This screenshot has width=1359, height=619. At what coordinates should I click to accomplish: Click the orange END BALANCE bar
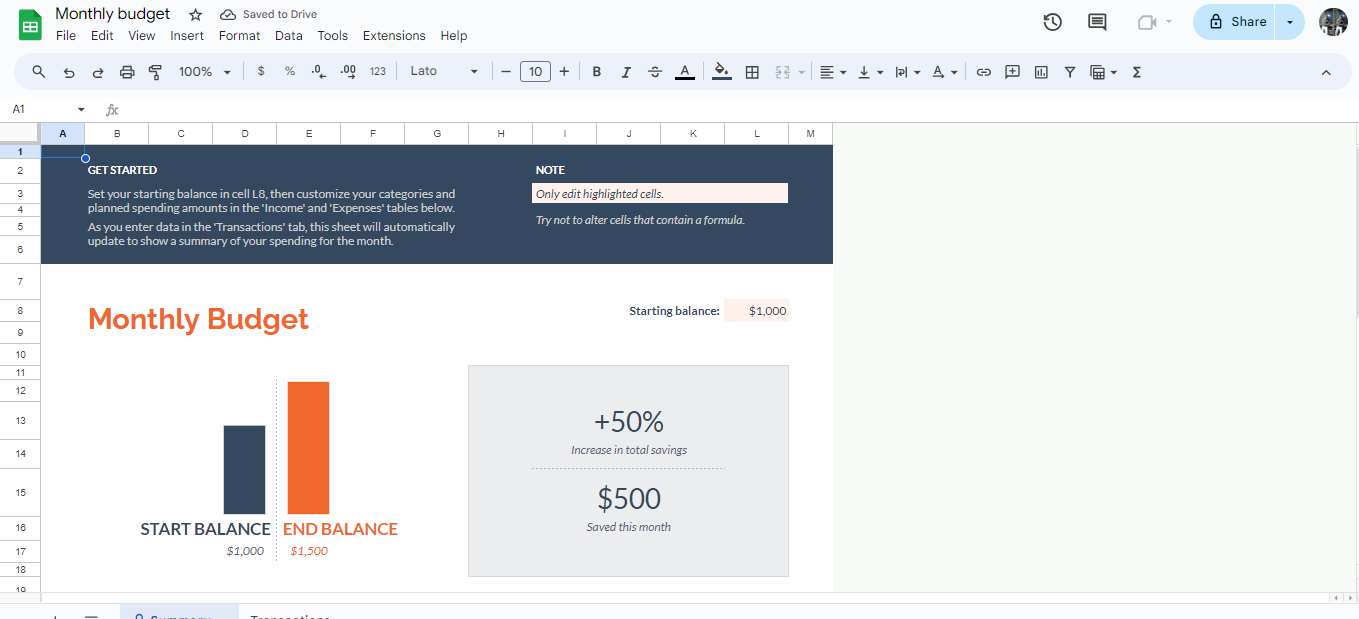(x=308, y=448)
